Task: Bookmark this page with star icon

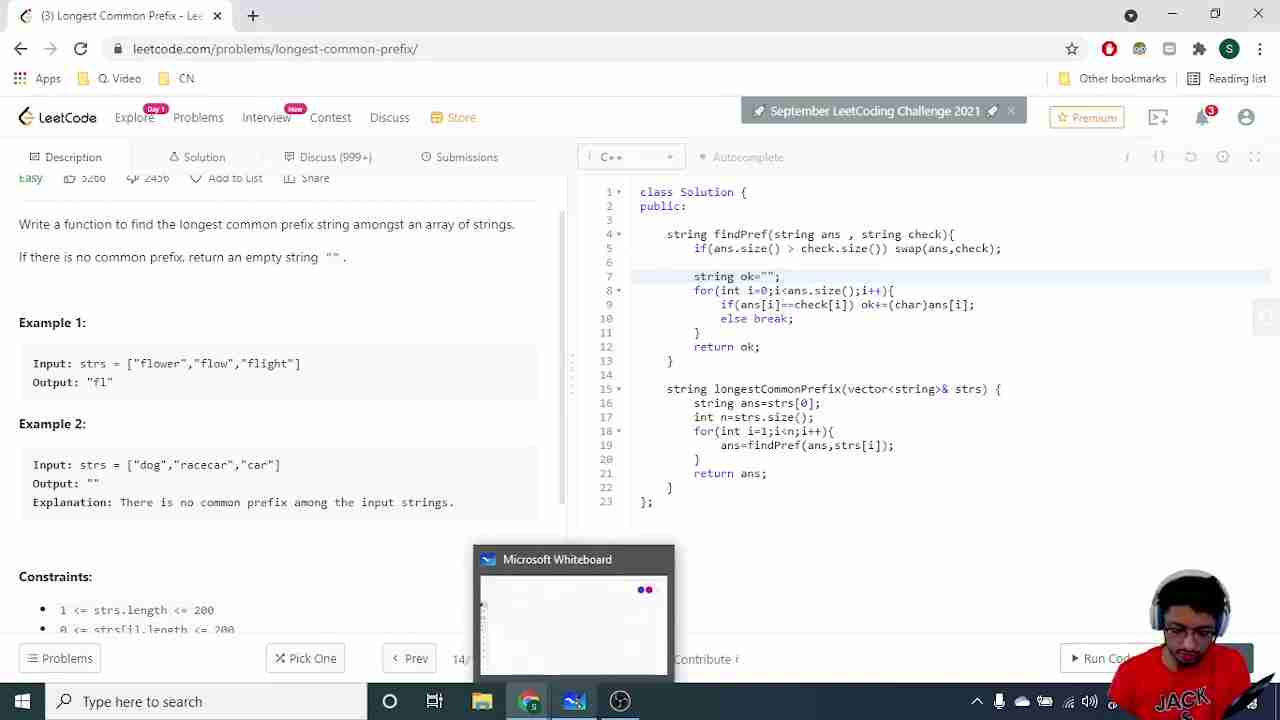Action: click(x=1072, y=49)
